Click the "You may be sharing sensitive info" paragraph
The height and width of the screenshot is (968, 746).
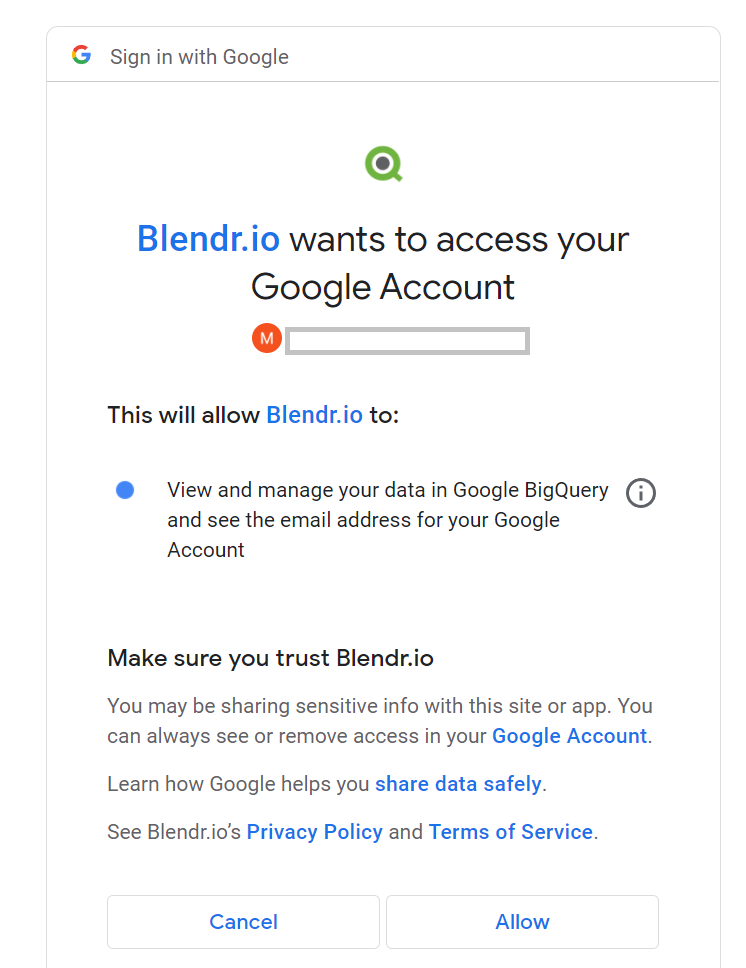pos(379,706)
